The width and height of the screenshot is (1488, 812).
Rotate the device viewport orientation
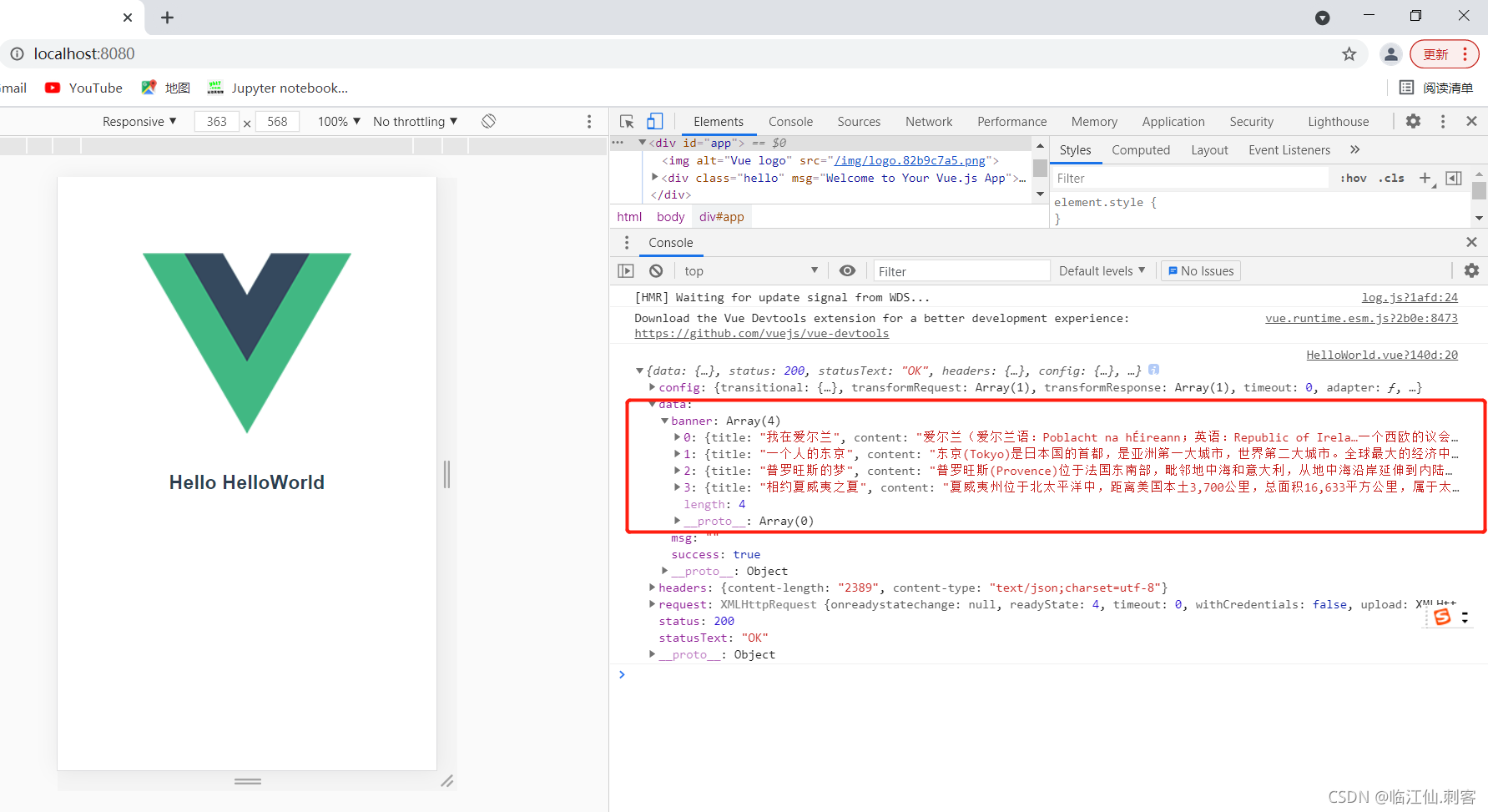coord(488,121)
